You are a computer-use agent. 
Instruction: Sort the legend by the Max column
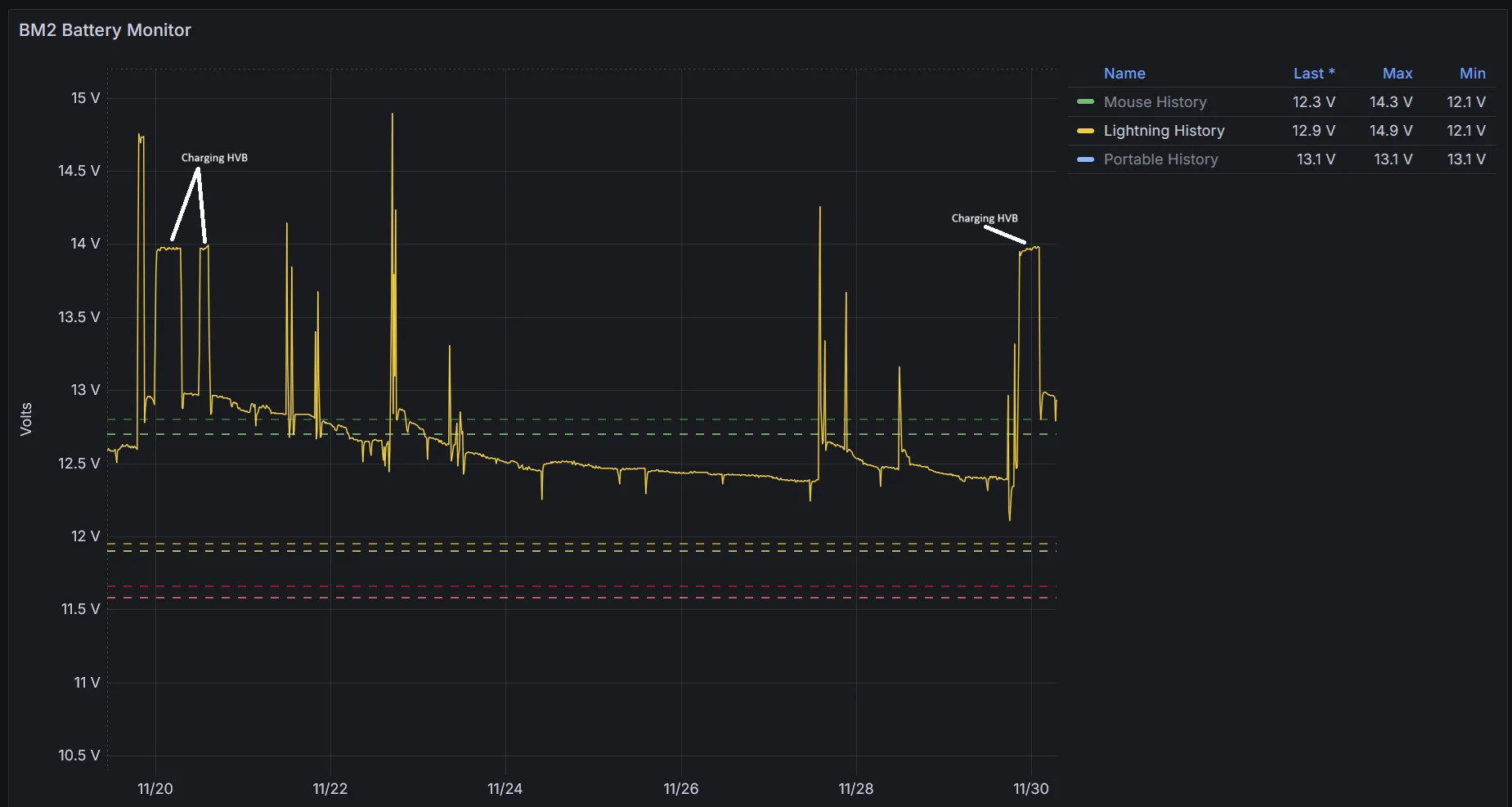pos(1397,74)
